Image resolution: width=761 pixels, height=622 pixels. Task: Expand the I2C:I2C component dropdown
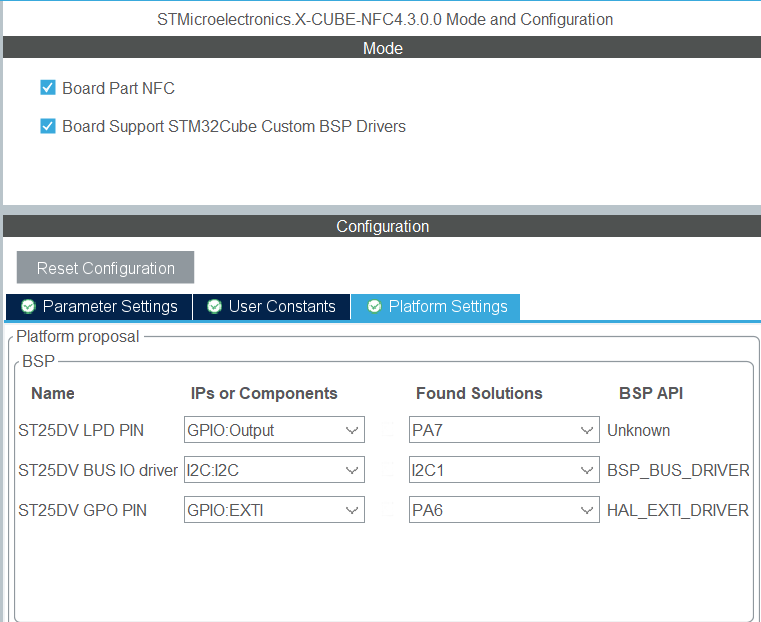[274, 470]
